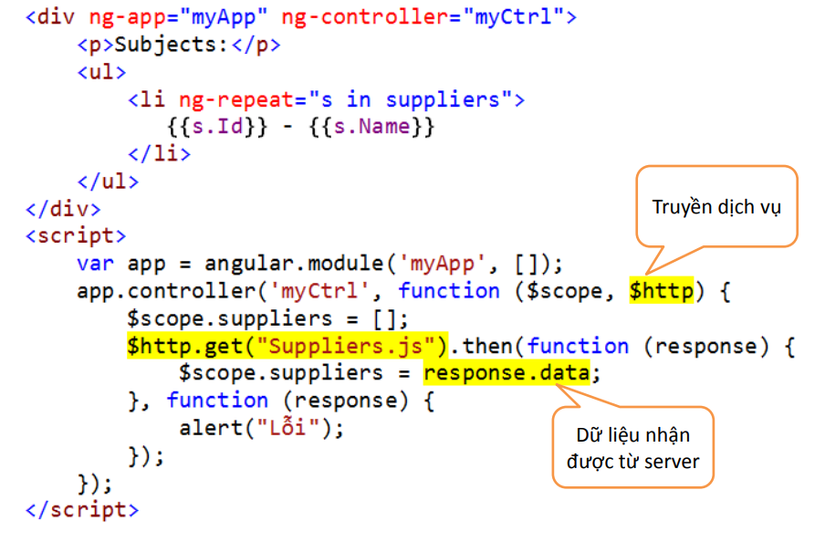Image resolution: width=825 pixels, height=541 pixels.
Task: Click the opening <script> tag
Action: (76, 236)
